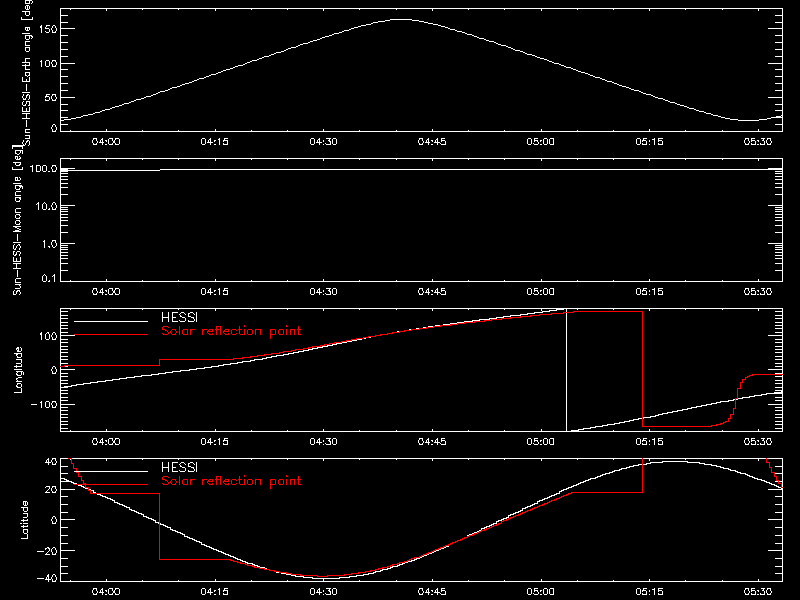800x600 pixels.
Task: Click 05:00 under the Latitude plot
Action: pyautogui.click(x=541, y=592)
